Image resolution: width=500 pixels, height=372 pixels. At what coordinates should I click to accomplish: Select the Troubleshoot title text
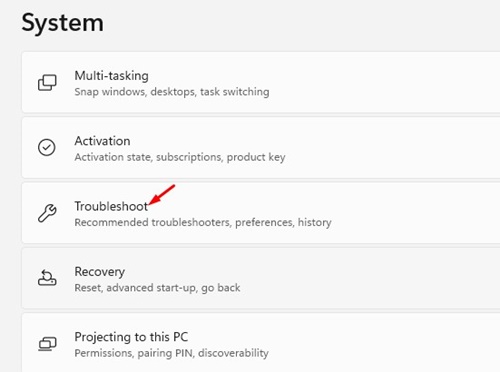pyautogui.click(x=111, y=206)
